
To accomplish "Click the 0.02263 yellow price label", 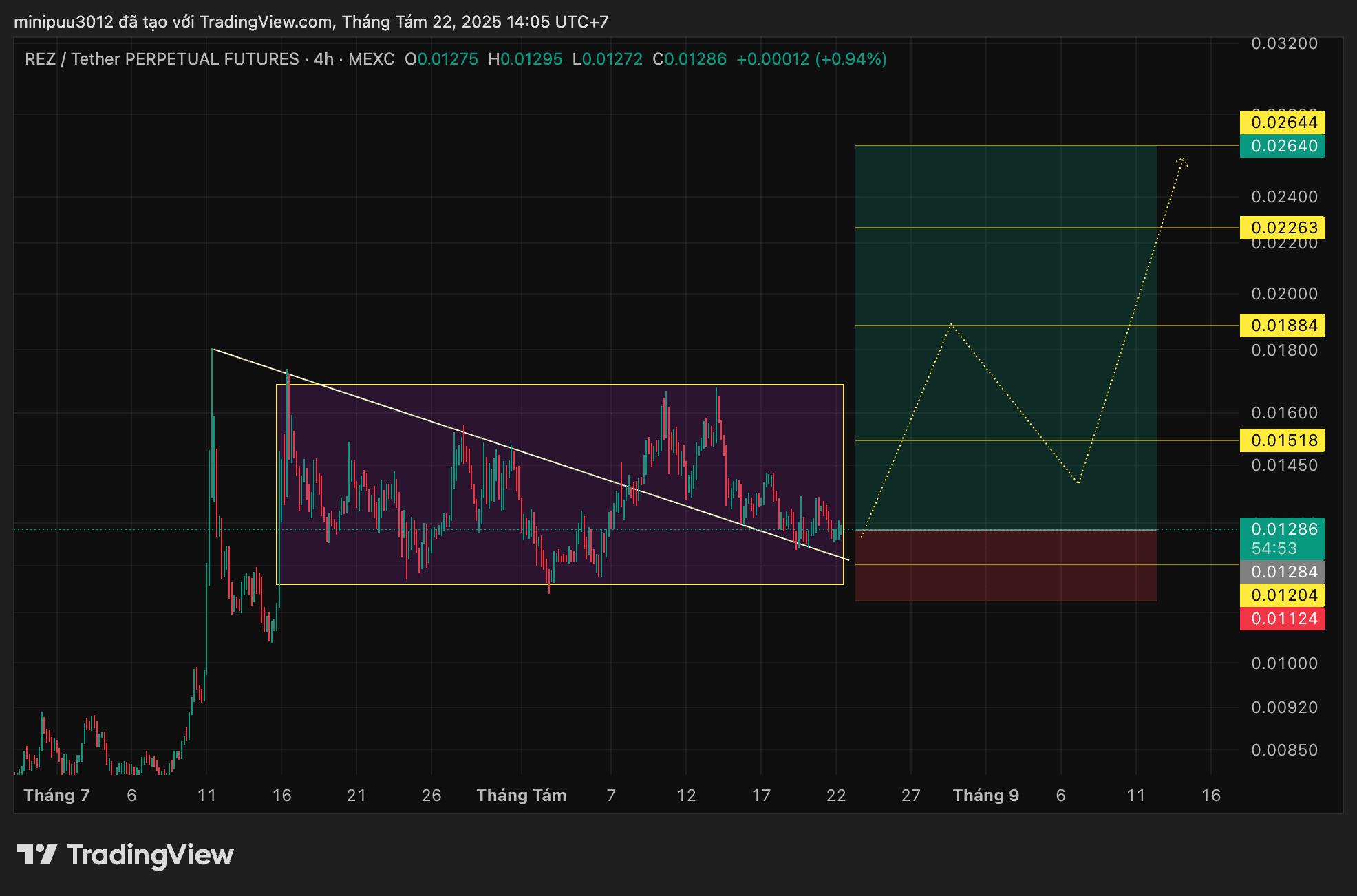I will click(1283, 228).
